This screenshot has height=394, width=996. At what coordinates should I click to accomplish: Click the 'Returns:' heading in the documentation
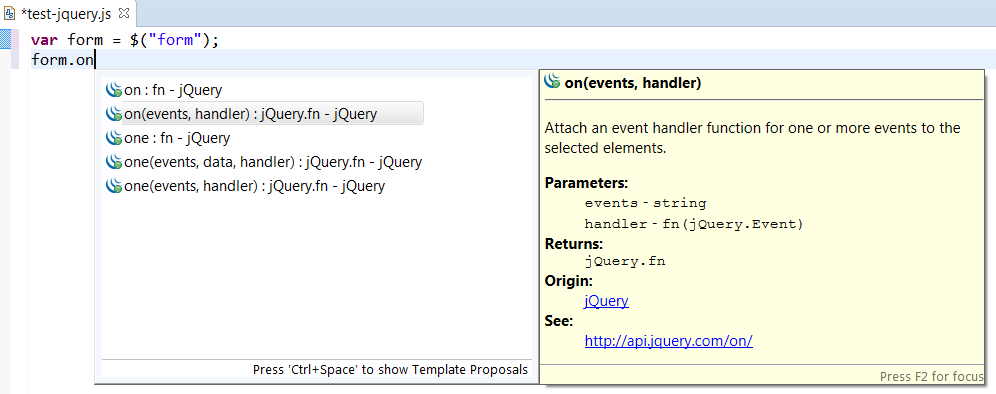tap(574, 243)
